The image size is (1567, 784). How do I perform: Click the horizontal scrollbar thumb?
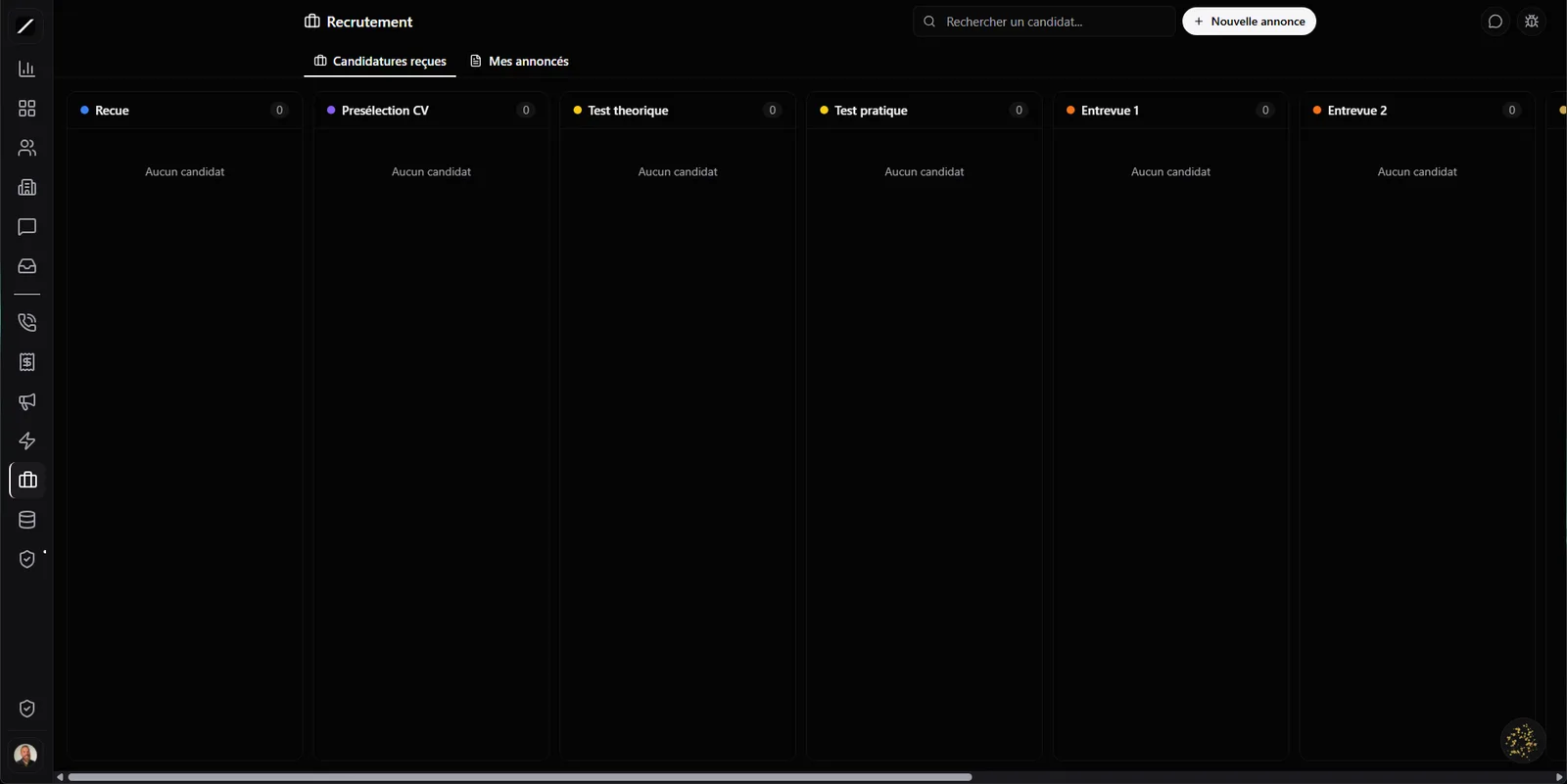(520, 777)
